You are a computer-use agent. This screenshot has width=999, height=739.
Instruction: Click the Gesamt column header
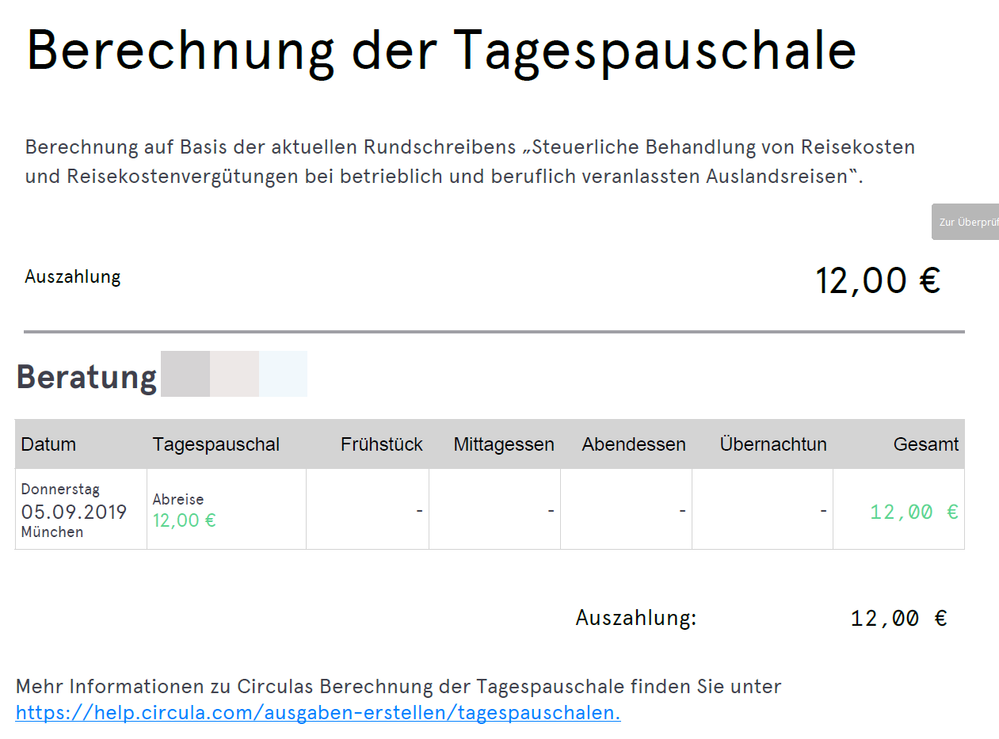pos(926,444)
